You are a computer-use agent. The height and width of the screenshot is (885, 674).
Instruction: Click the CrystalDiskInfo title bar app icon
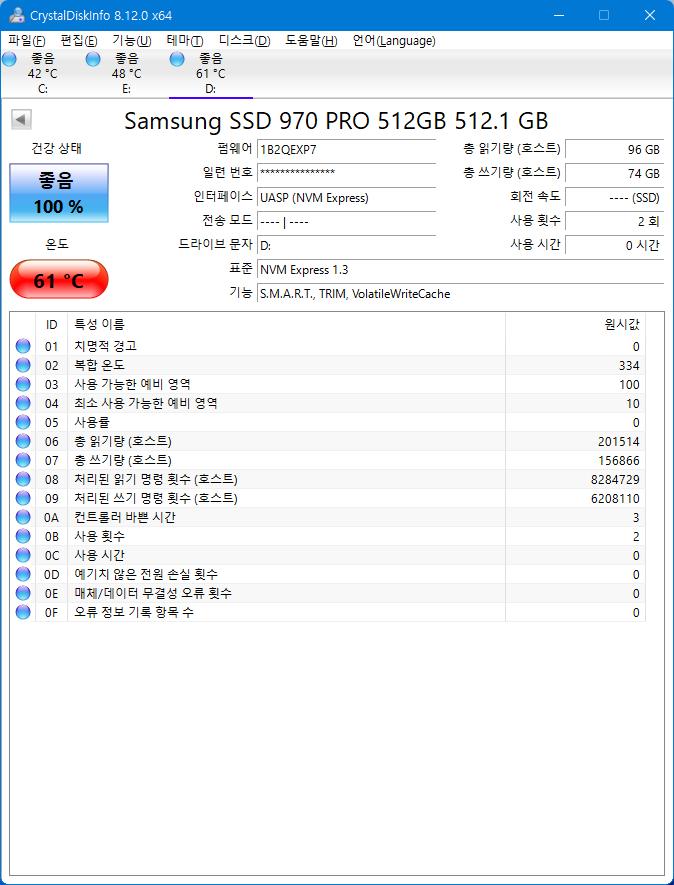[x=16, y=15]
